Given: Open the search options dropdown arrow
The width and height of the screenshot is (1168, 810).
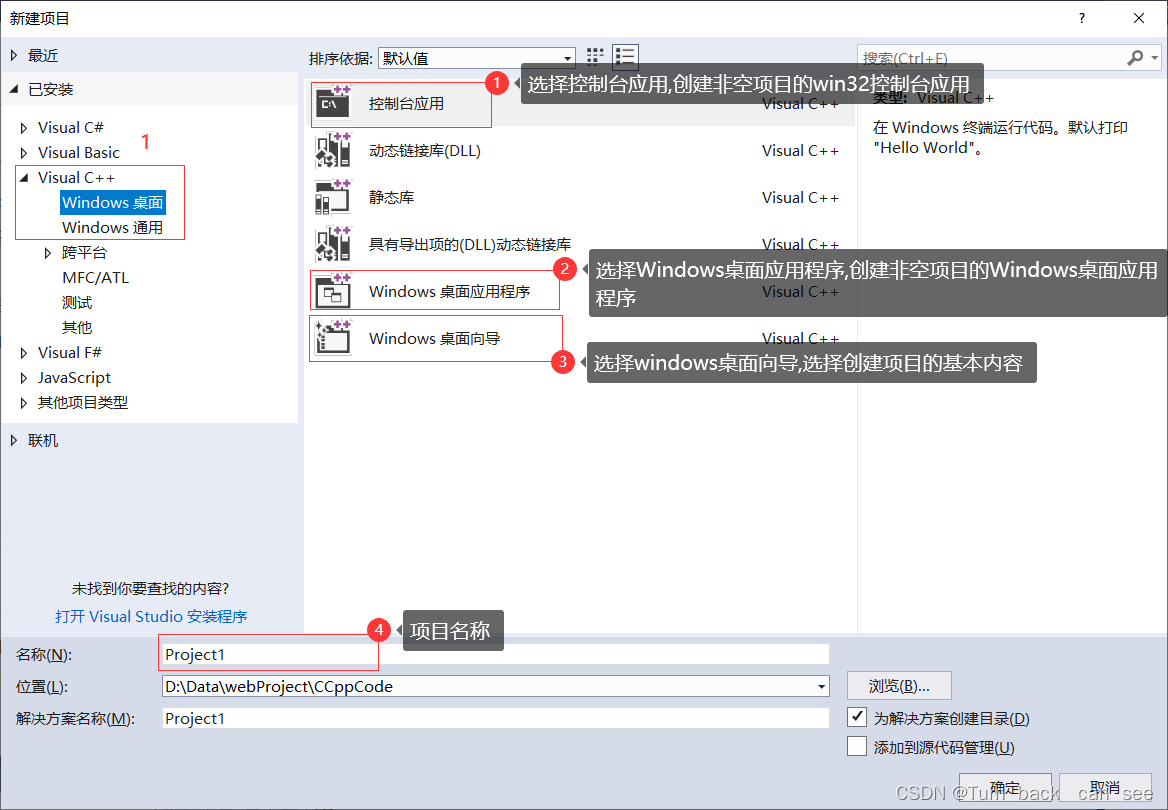Looking at the screenshot, I should (1155, 57).
